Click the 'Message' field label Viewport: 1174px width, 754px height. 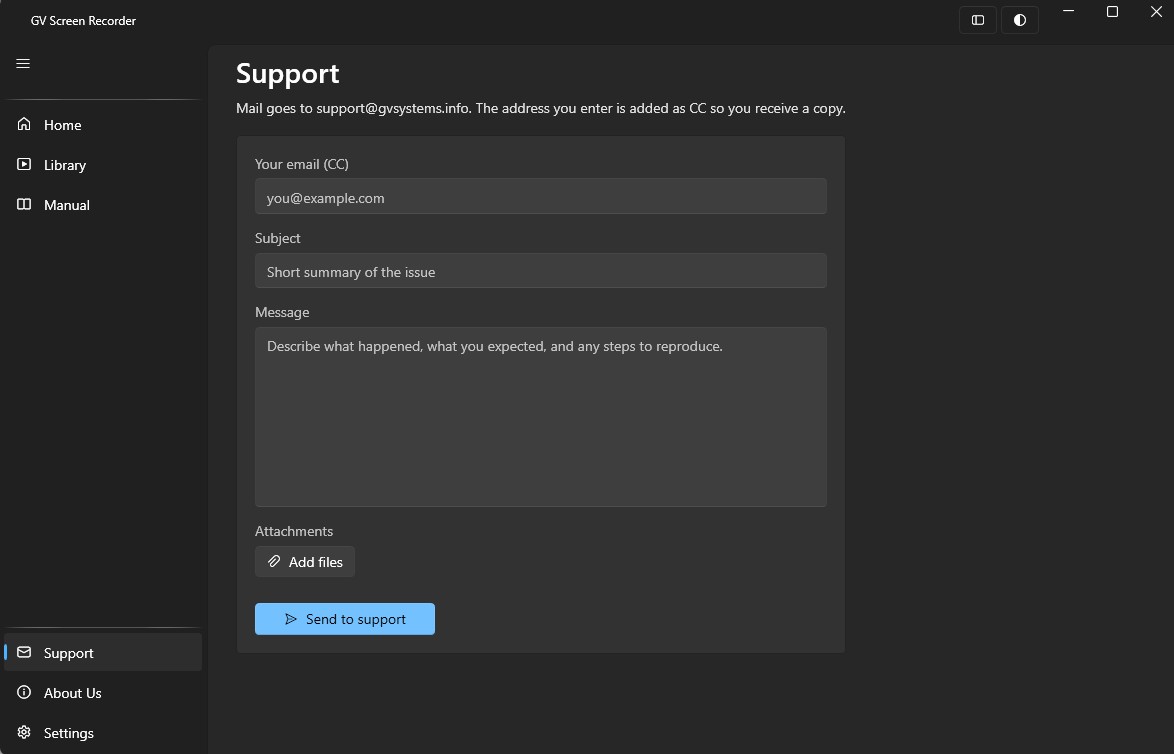coord(282,312)
